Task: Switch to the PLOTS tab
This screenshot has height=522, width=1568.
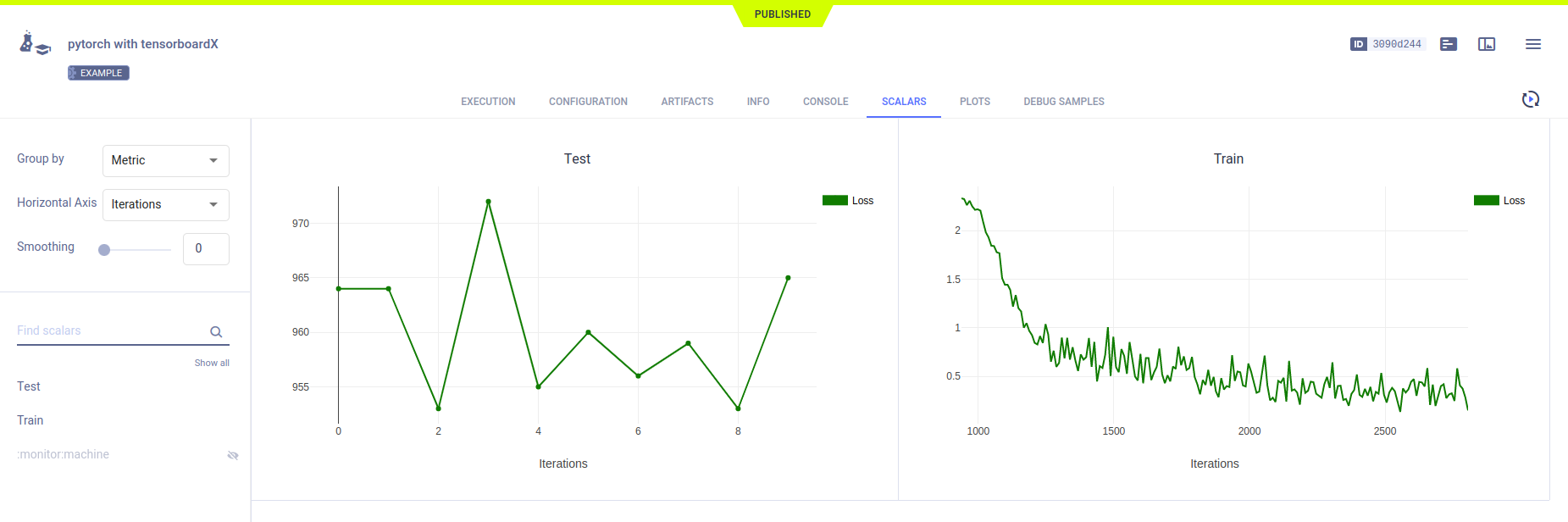Action: pos(974,102)
